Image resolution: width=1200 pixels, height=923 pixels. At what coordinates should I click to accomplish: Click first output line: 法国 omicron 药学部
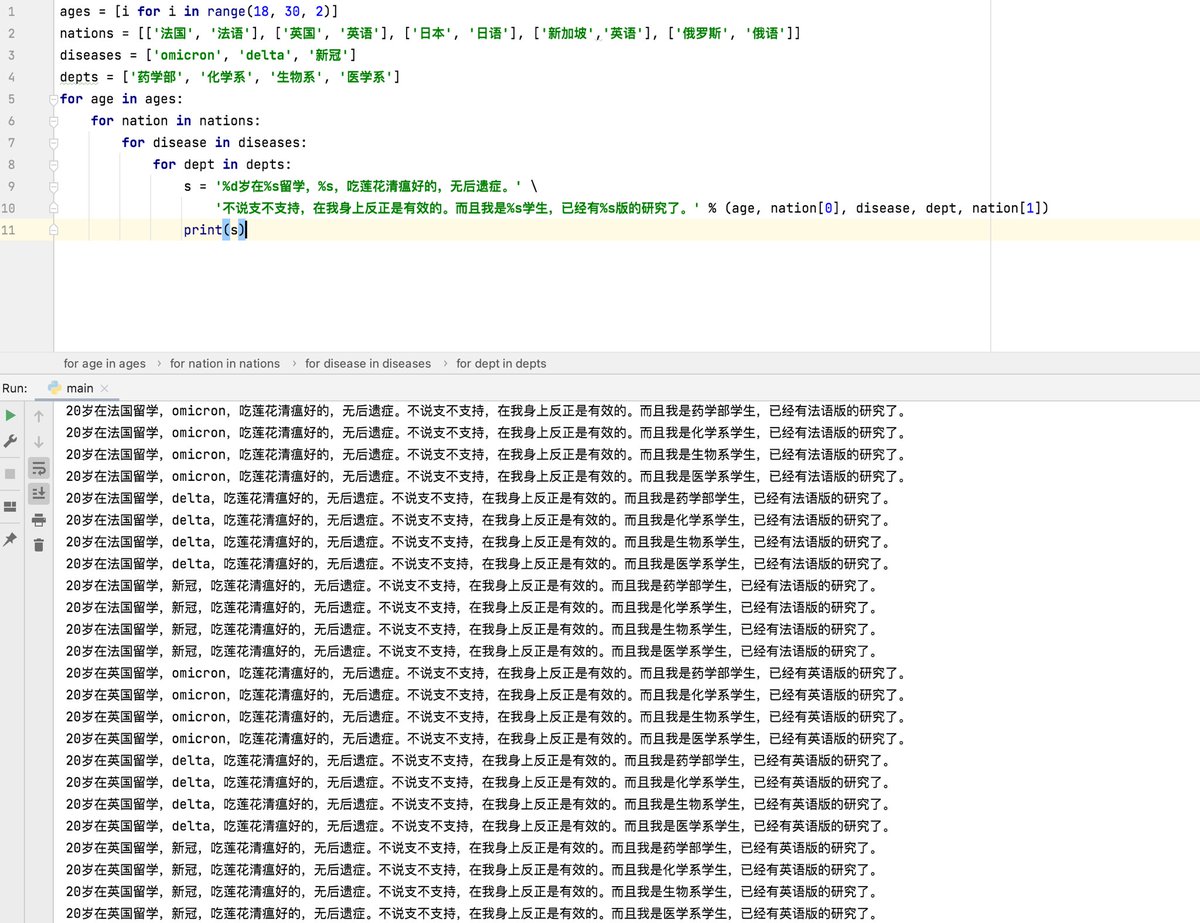point(486,411)
